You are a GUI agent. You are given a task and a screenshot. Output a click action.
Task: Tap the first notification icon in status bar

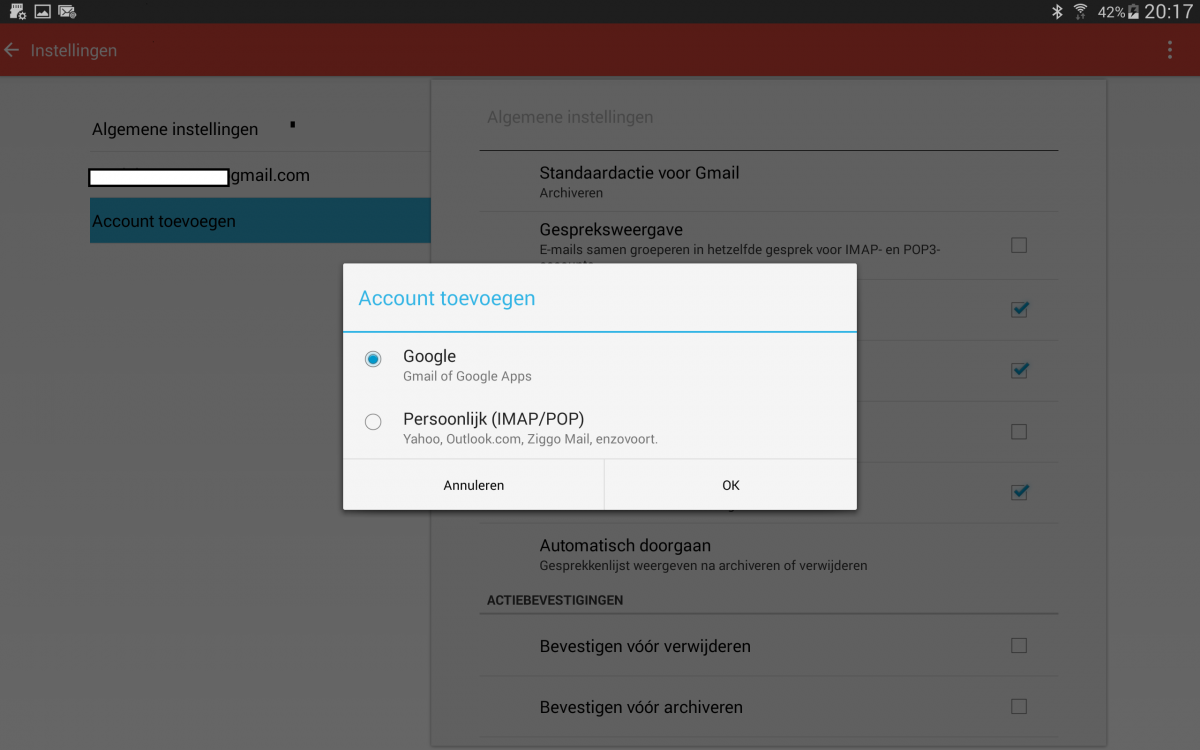coord(17,12)
